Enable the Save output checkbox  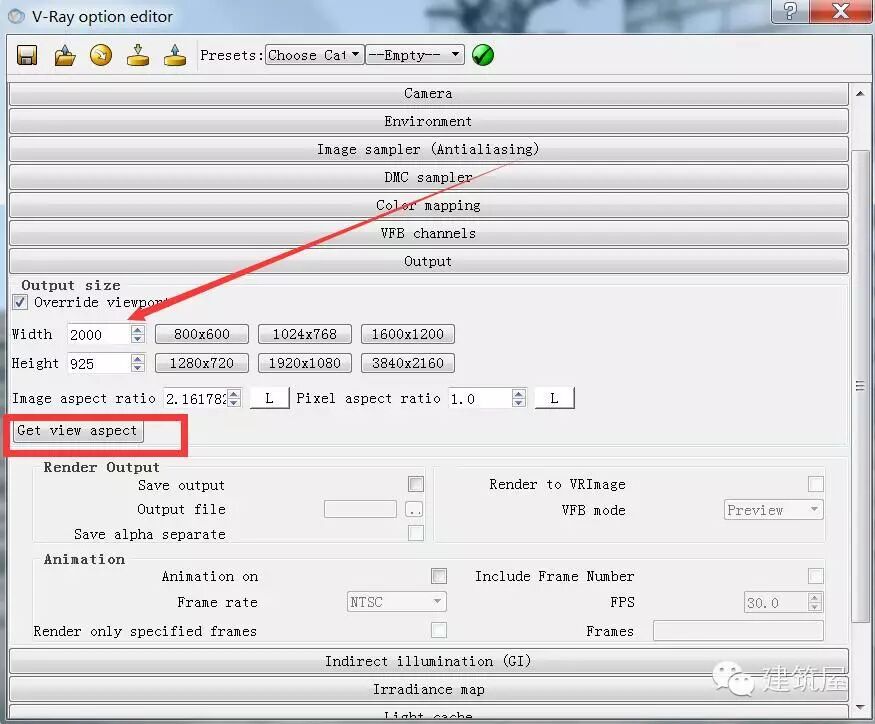coord(416,484)
